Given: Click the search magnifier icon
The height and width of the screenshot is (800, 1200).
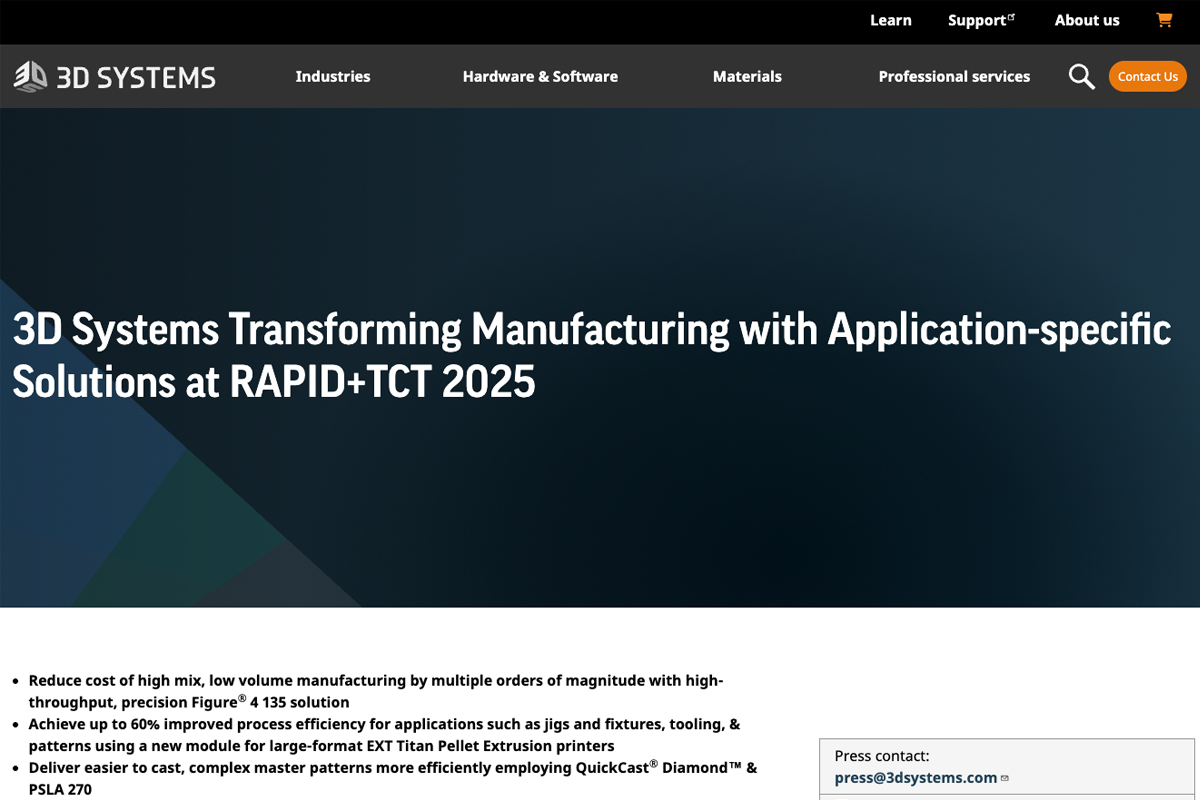Looking at the screenshot, I should (x=1081, y=77).
